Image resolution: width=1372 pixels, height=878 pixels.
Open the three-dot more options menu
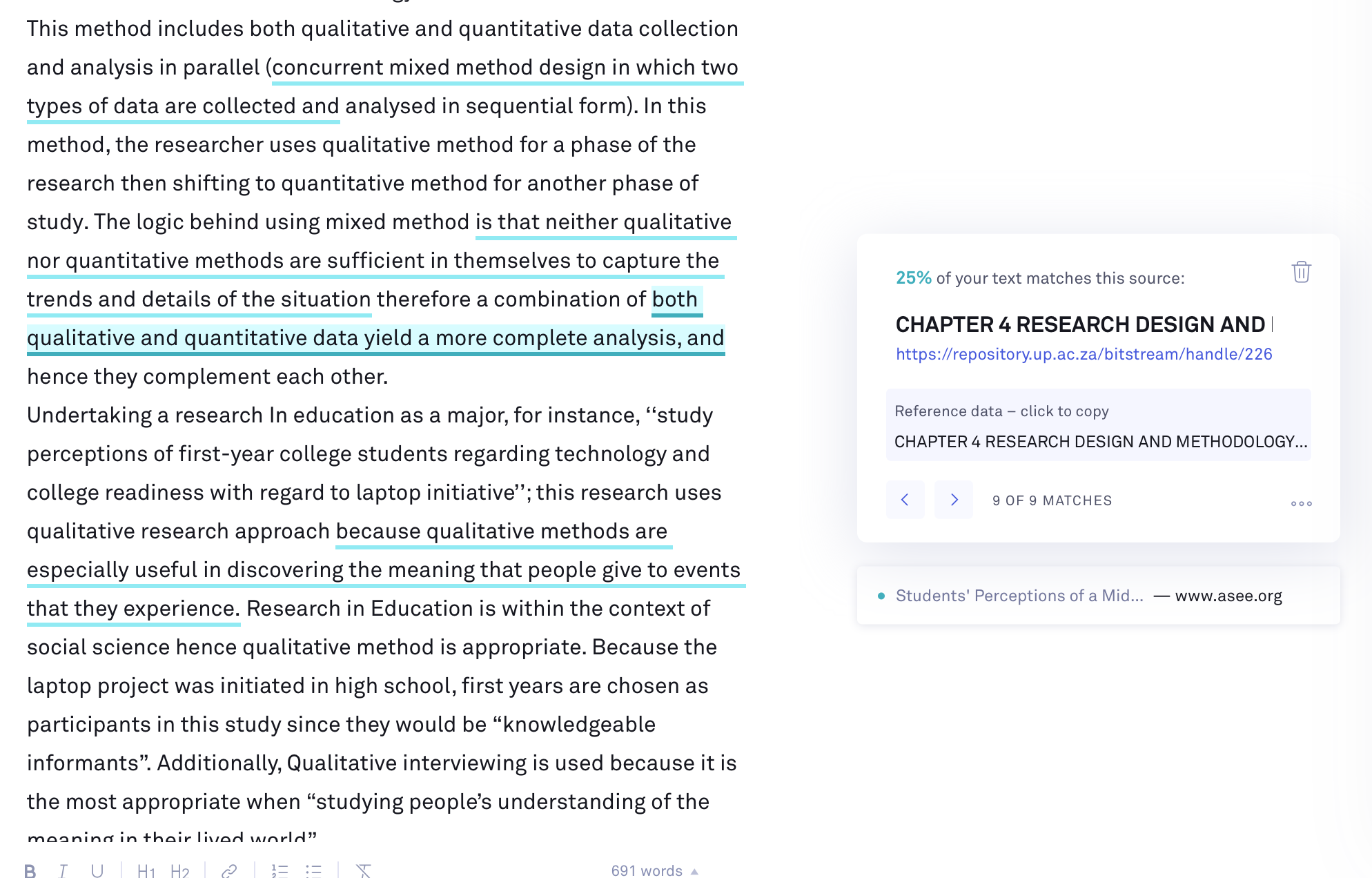[1302, 503]
